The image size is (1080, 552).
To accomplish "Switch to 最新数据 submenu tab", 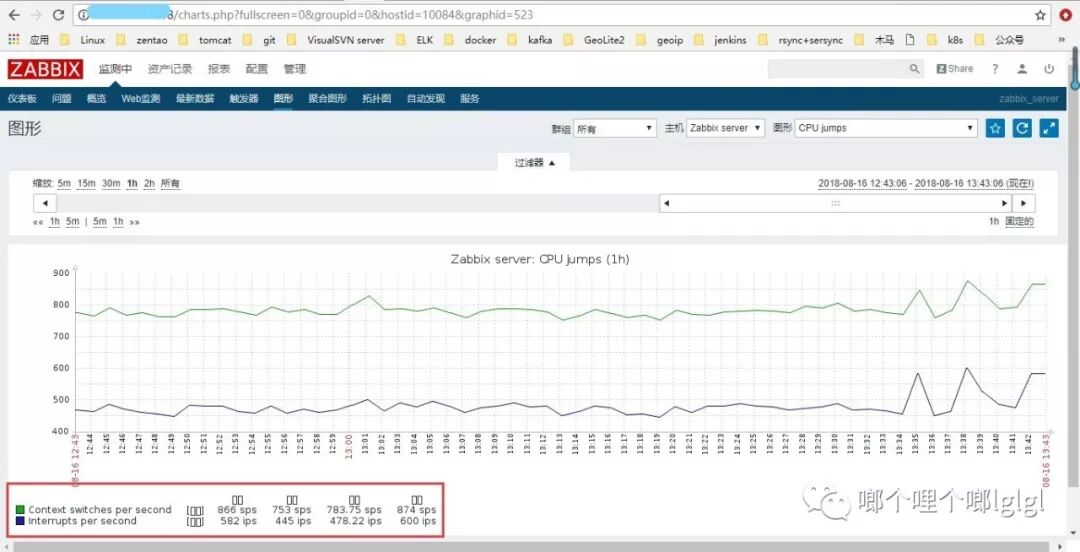I will click(195, 99).
